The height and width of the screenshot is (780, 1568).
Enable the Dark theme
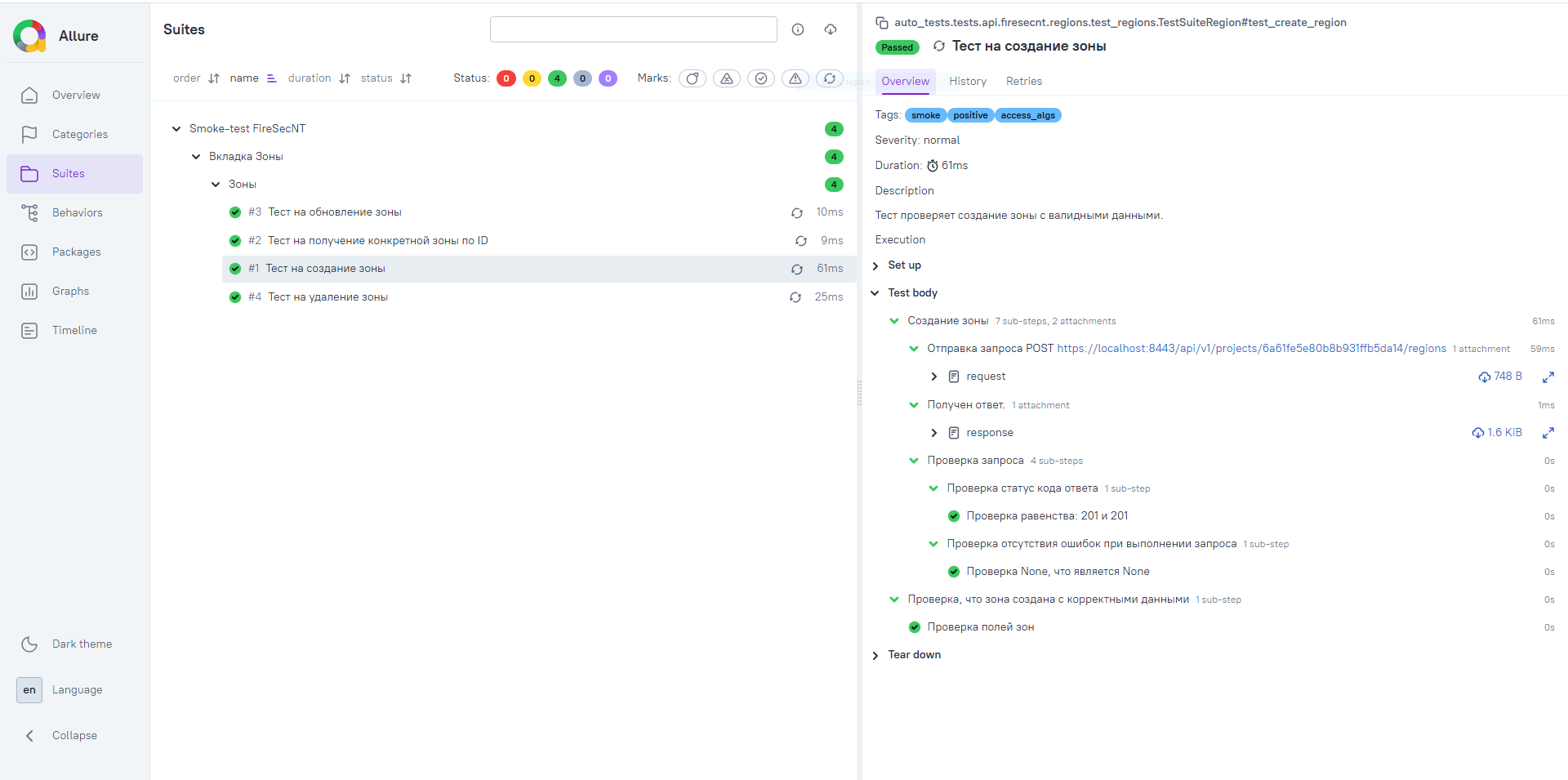tap(75, 644)
